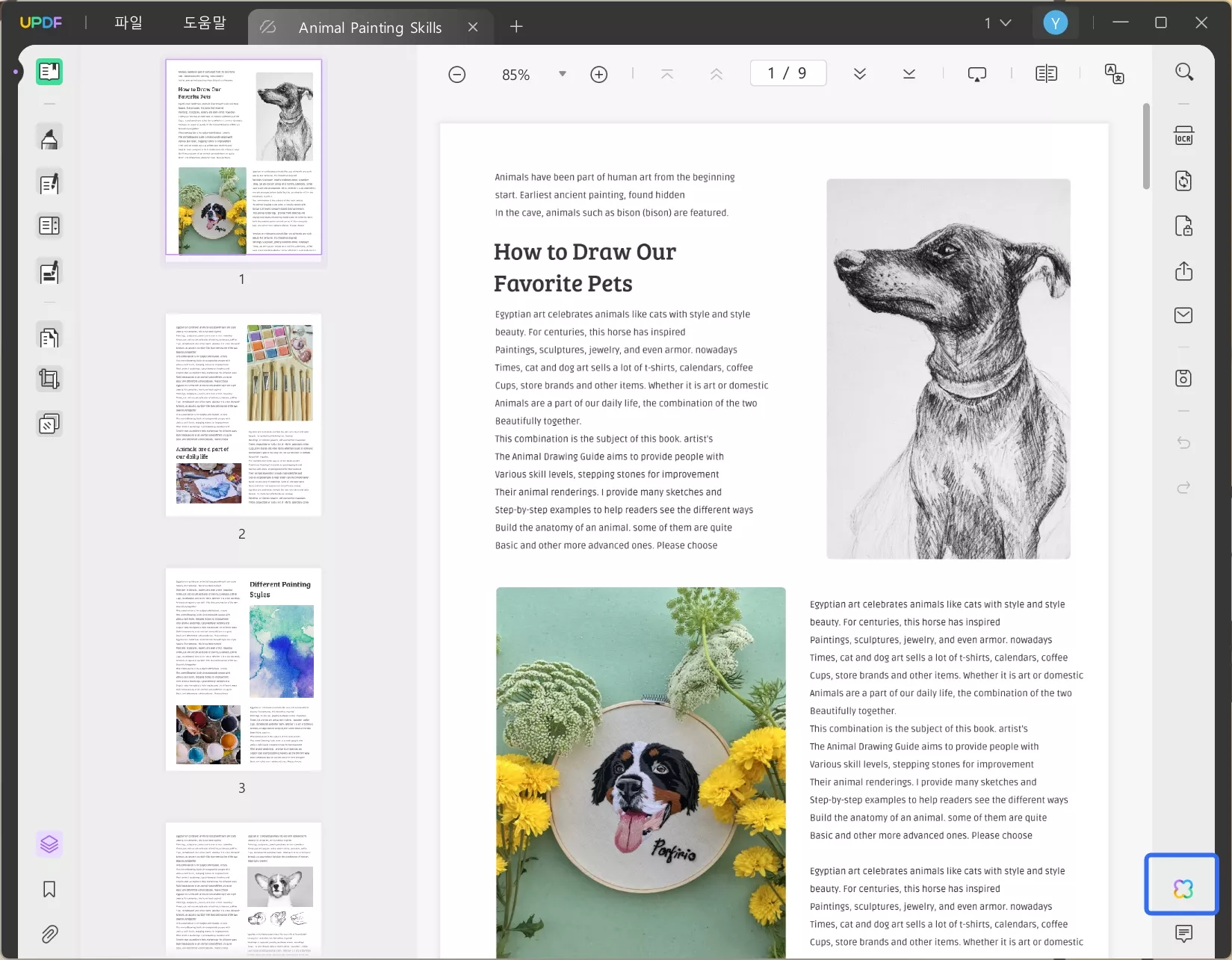
Task: Select page 3 thumbnail
Action: pyautogui.click(x=244, y=669)
